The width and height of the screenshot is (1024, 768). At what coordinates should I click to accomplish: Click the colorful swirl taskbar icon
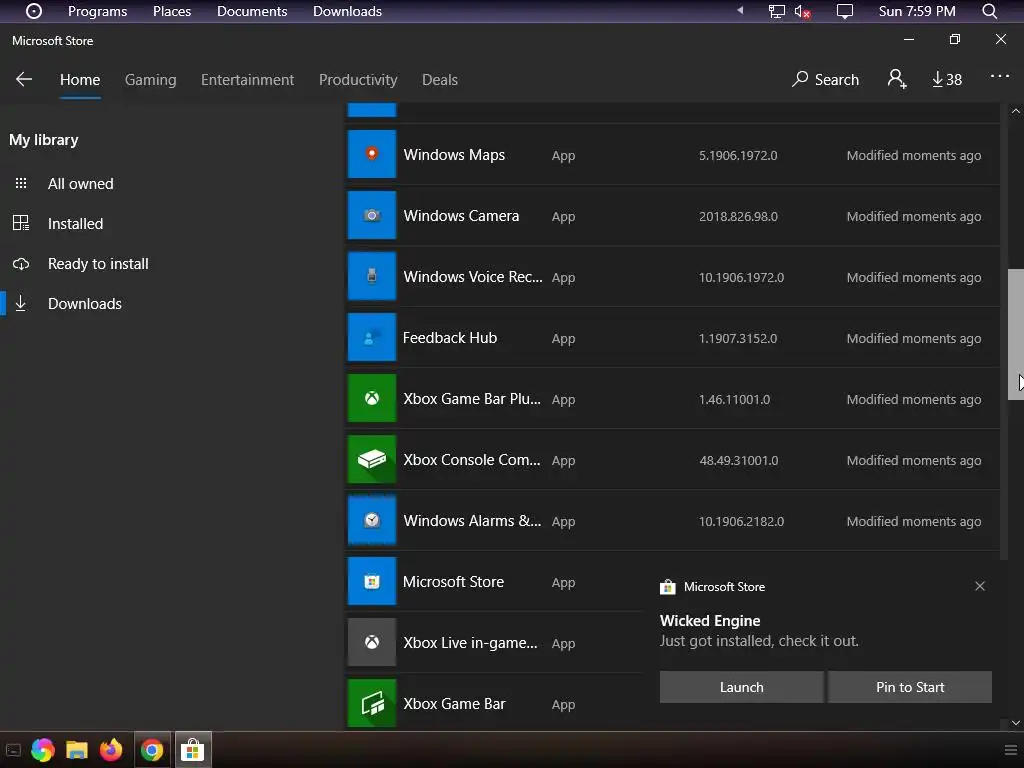[42, 750]
